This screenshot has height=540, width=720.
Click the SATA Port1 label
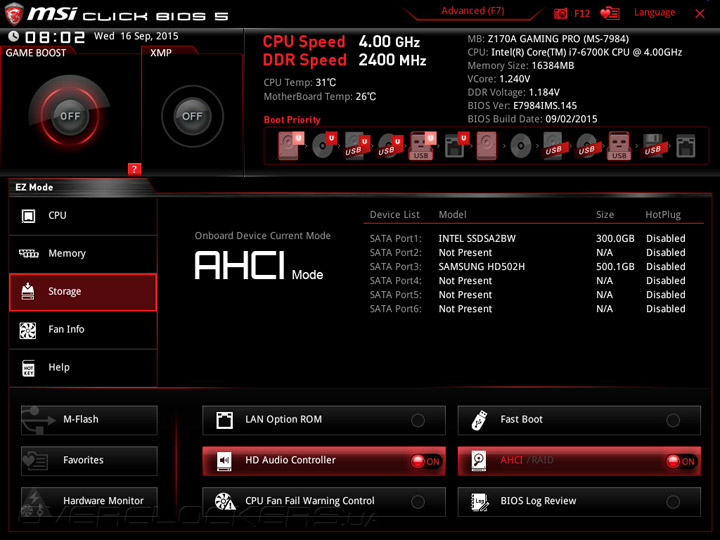[x=395, y=238]
